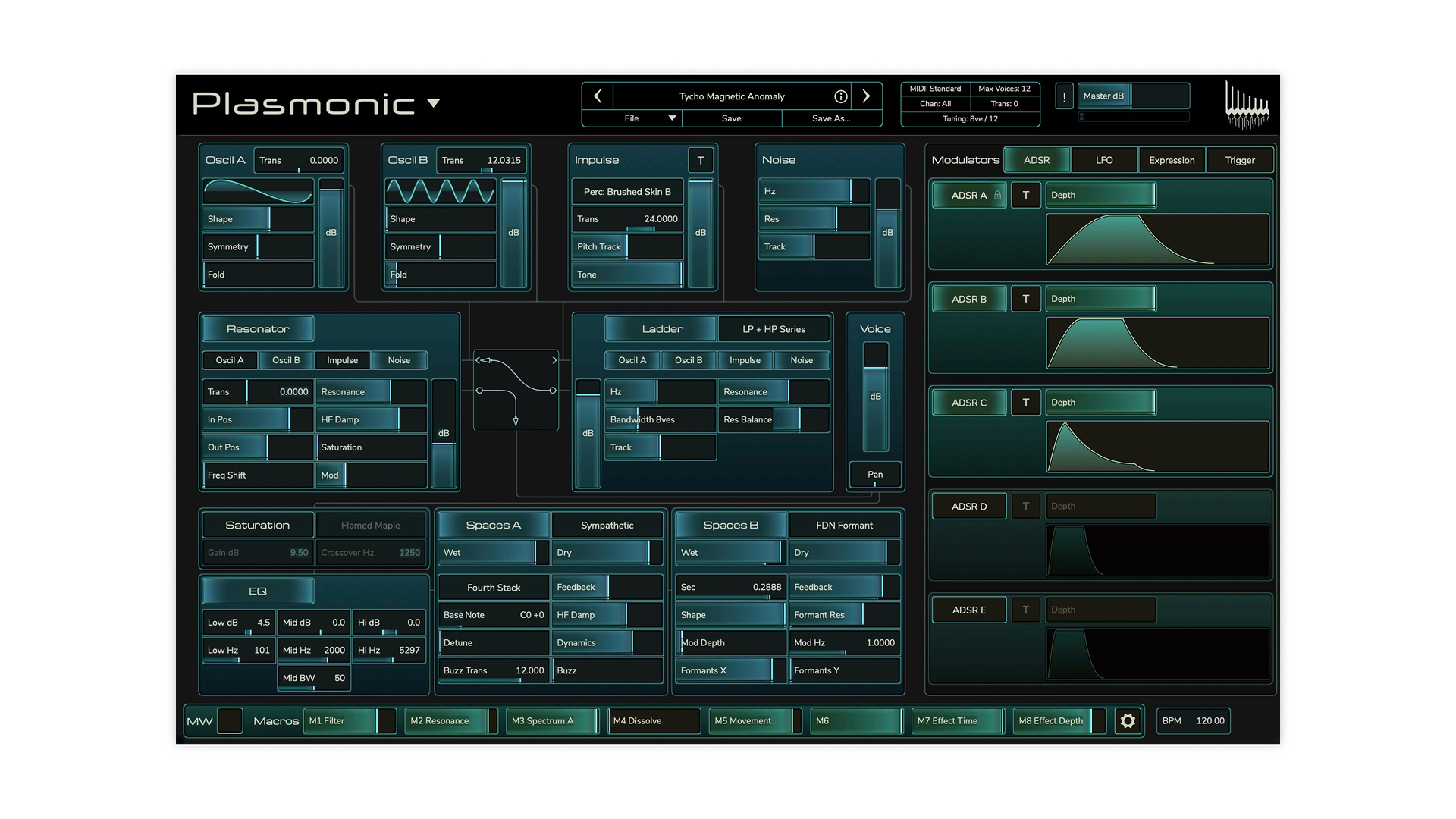Toggle the T button for ADSR B

(1025, 299)
